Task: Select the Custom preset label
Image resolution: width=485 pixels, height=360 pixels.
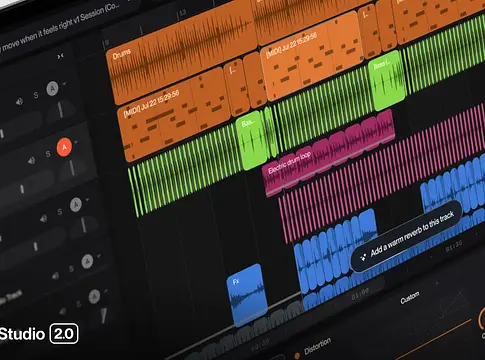Action: tap(410, 298)
